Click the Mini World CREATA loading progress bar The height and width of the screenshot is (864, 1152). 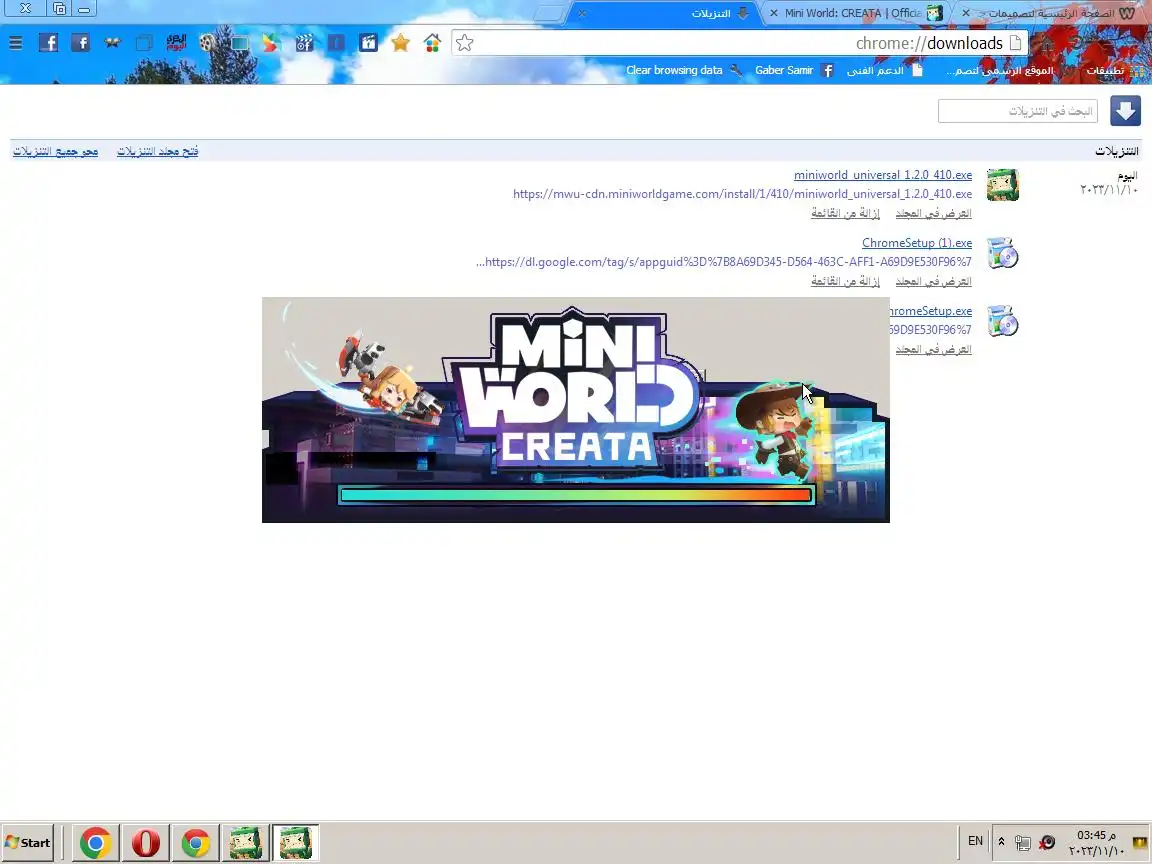click(x=576, y=495)
